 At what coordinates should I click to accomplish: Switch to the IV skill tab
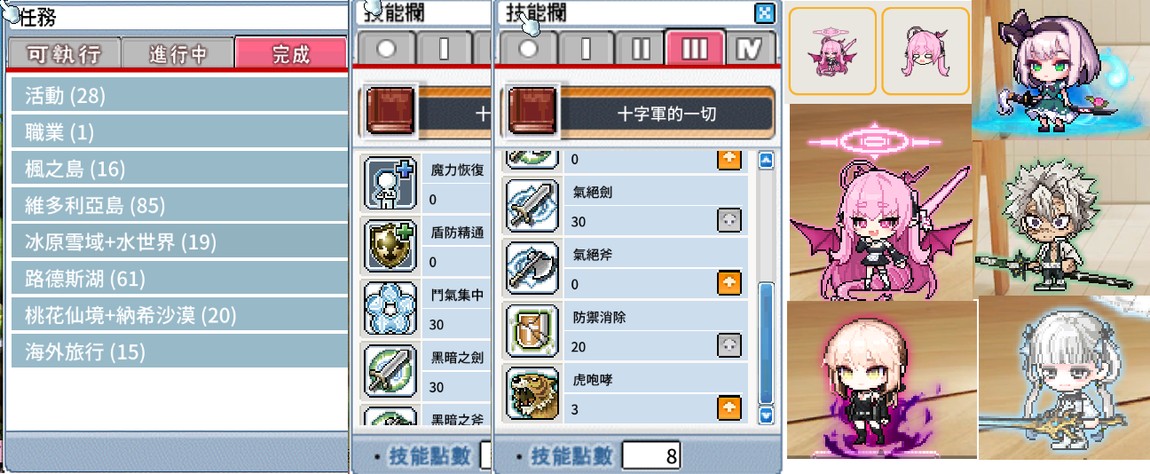[750, 49]
